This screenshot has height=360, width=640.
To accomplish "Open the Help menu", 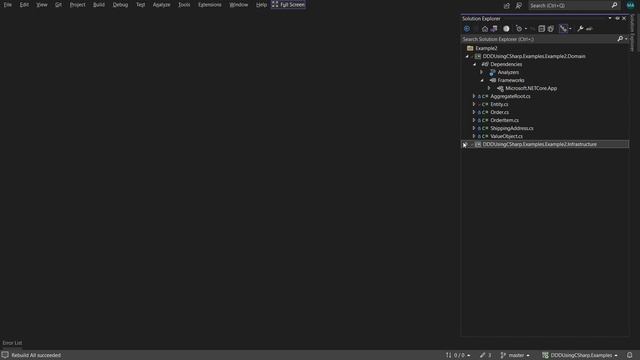I will 261,5.
